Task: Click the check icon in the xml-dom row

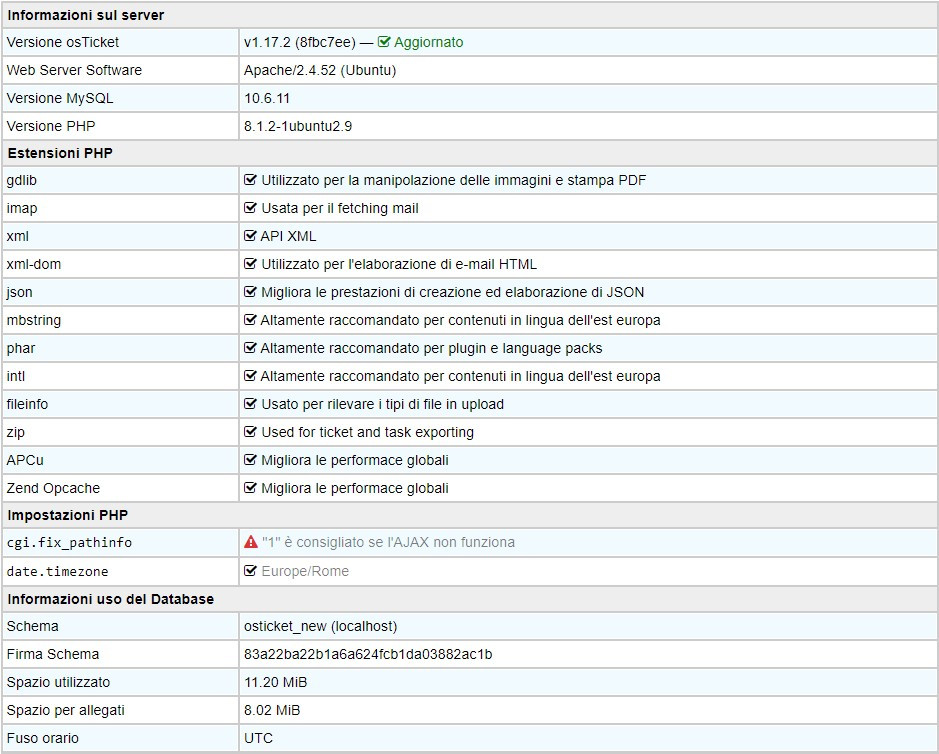Action: point(251,264)
